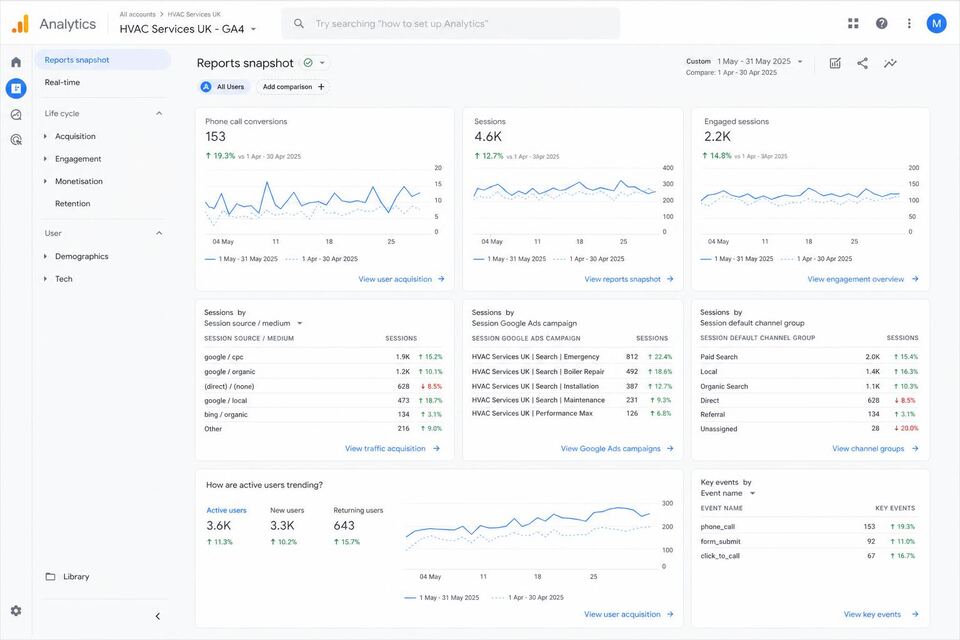Open the Event name dimension dropdown
960x640 pixels.
[727, 493]
